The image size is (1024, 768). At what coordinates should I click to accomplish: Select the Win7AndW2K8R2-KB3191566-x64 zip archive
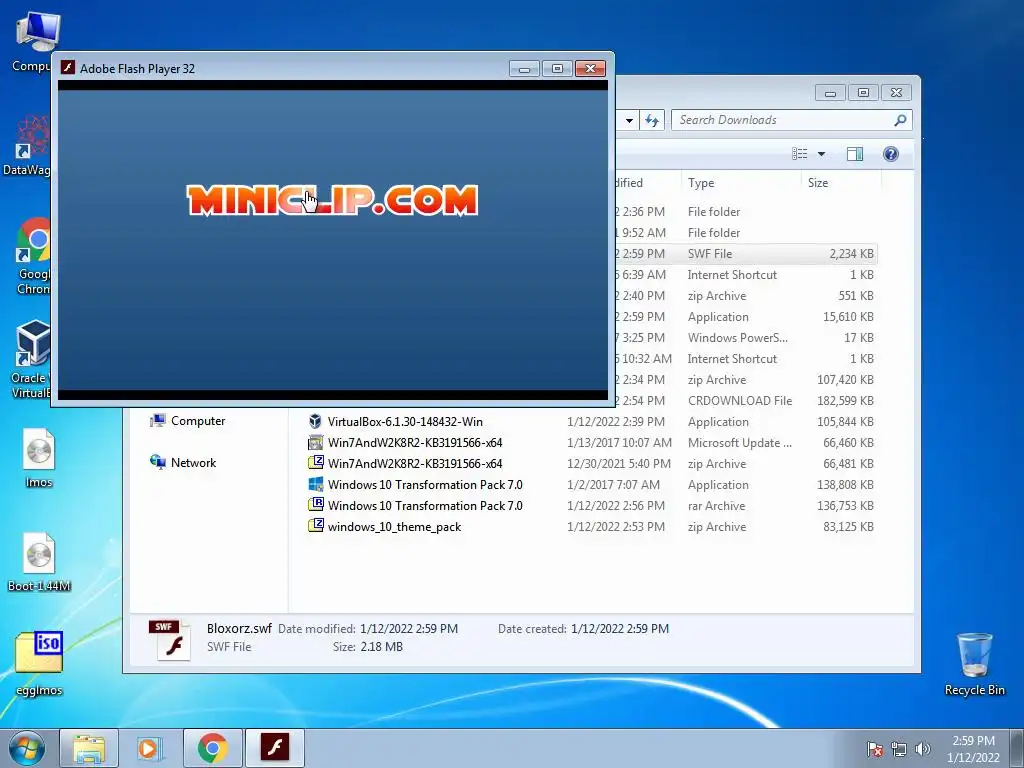[591, 464]
